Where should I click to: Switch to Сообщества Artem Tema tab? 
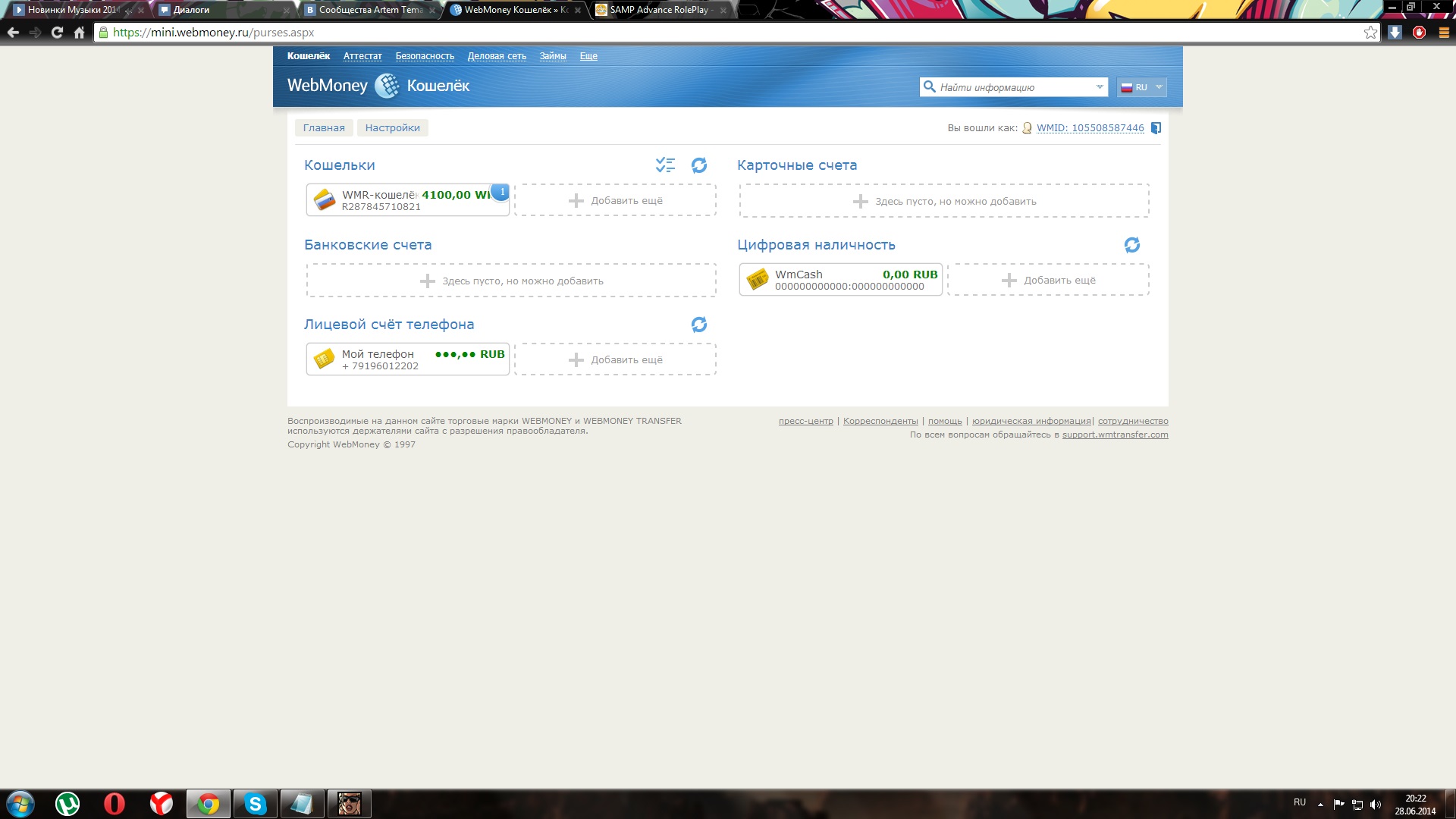point(369,10)
